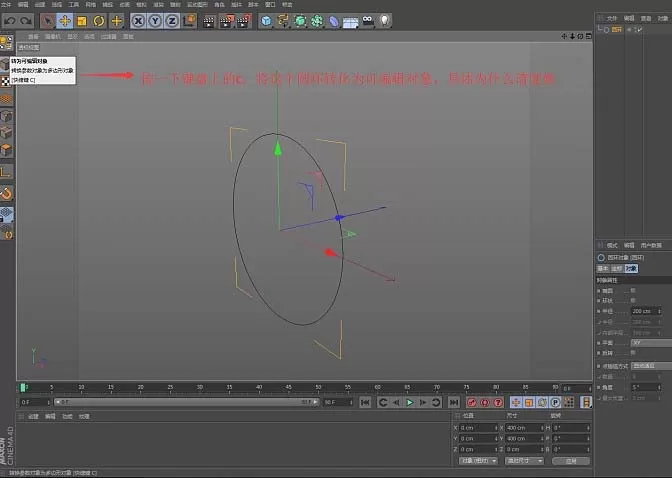Viewport: 672px width, 478px height.
Task: Switch to the 坐标 coordinates tab
Action: tap(616, 268)
